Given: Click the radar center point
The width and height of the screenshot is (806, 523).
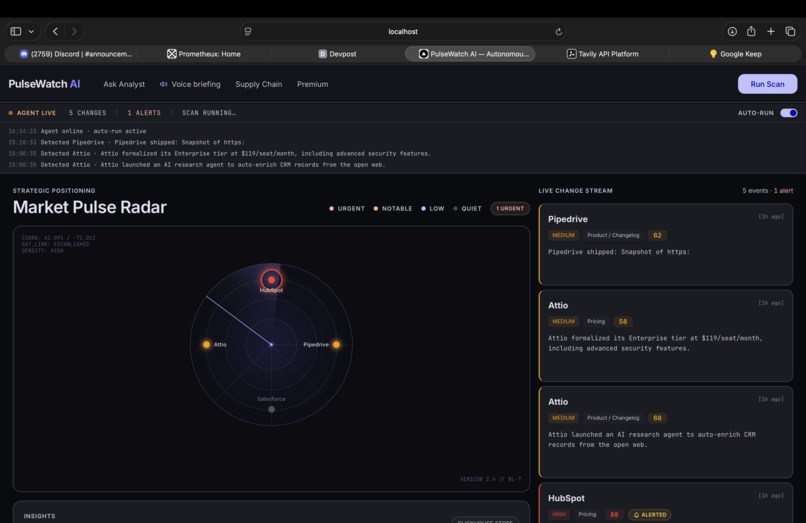Looking at the screenshot, I should [271, 345].
